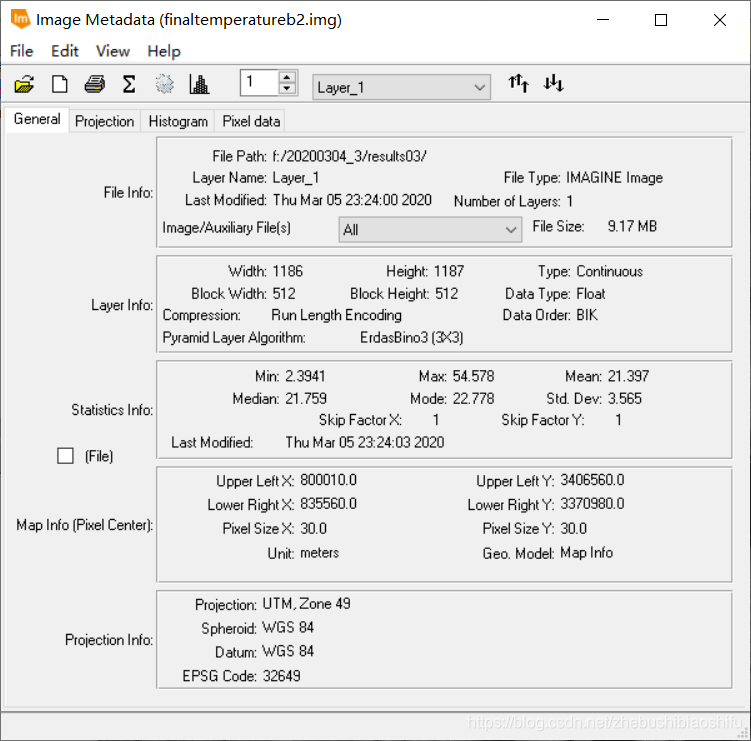This screenshot has width=751, height=741.
Task: Click the window resize grip at corner
Action: (742, 732)
